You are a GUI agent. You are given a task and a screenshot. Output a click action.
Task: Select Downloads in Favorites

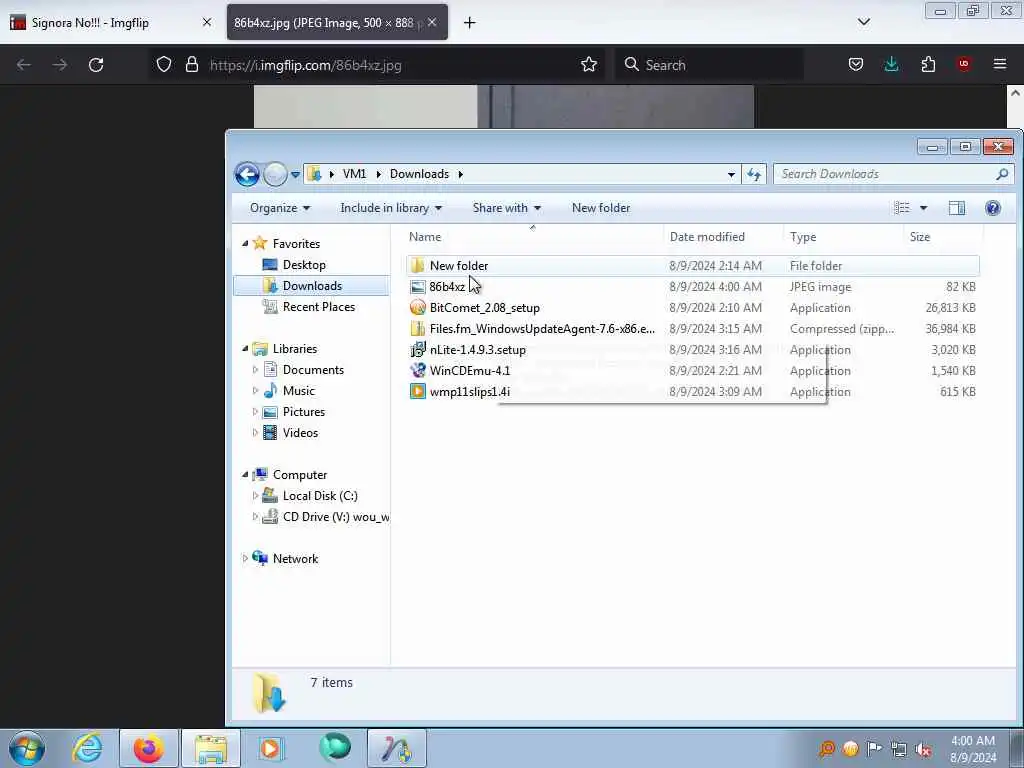click(x=312, y=285)
